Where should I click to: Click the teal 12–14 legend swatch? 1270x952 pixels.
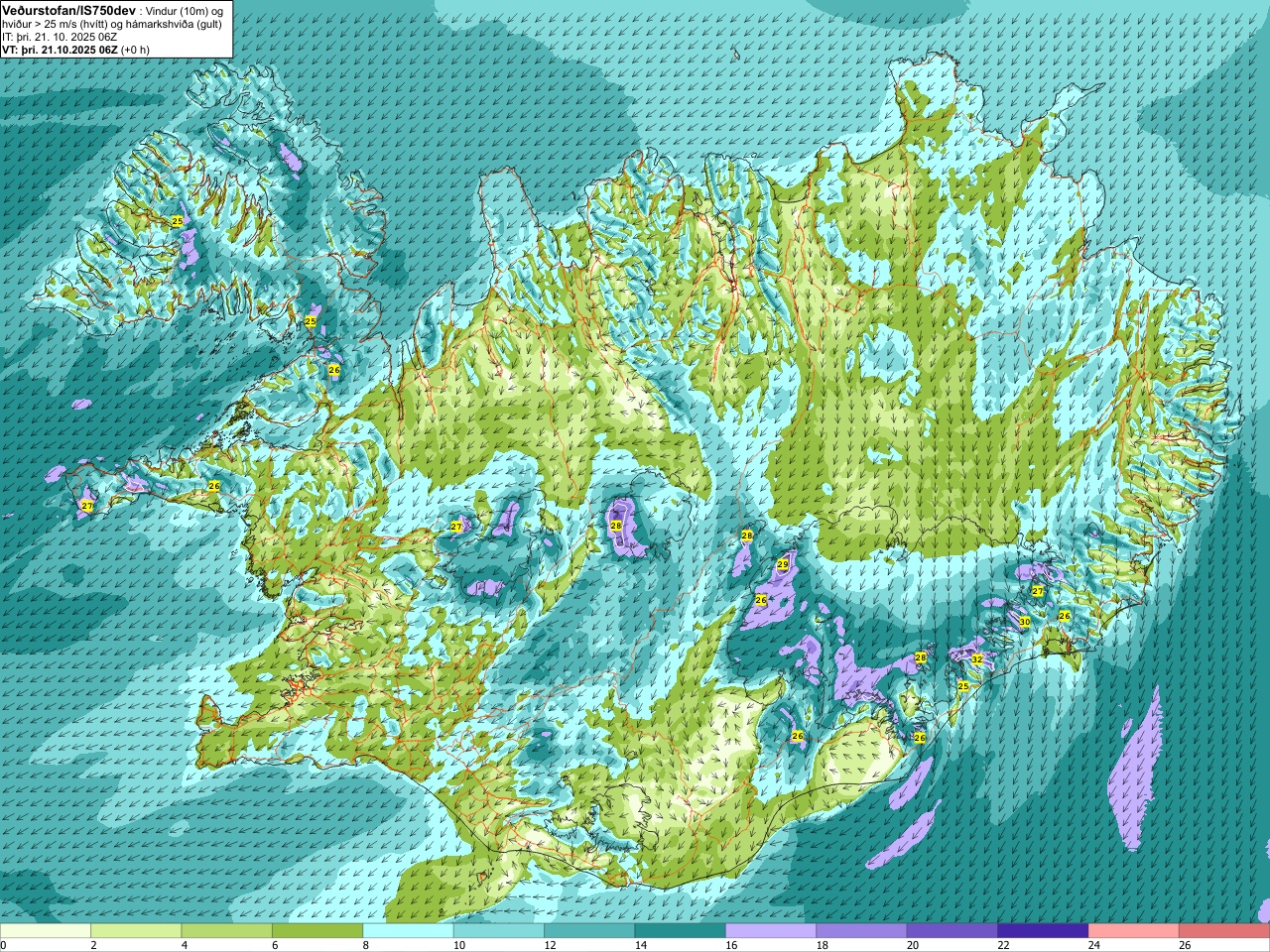click(589, 931)
